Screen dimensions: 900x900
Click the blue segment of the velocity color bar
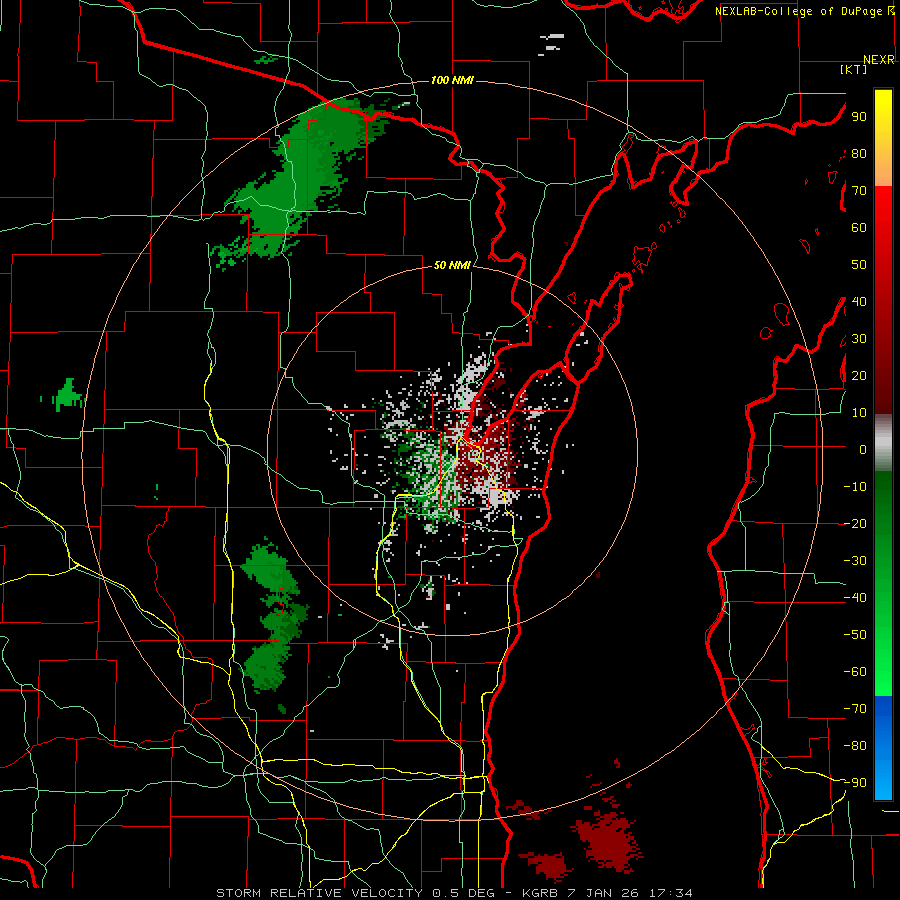pyautogui.click(x=883, y=748)
